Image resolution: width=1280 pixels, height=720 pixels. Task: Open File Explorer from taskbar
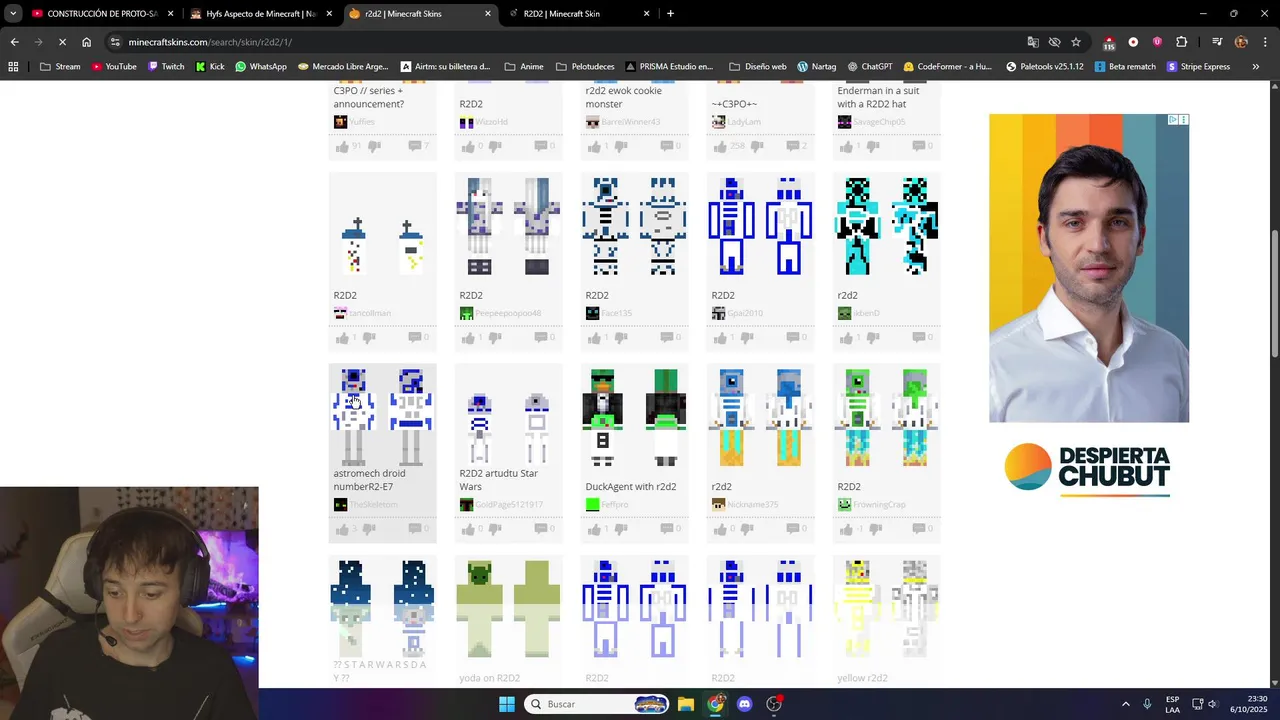(686, 704)
